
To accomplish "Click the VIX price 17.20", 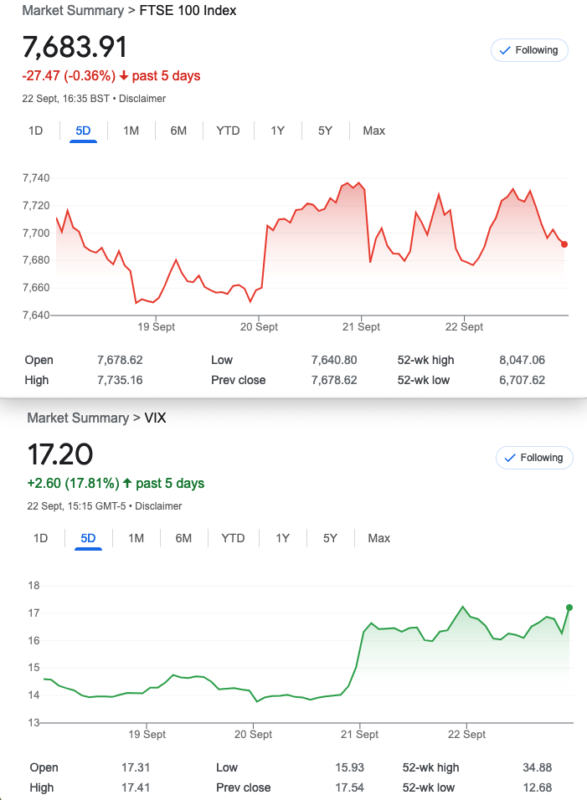I will (60, 454).
